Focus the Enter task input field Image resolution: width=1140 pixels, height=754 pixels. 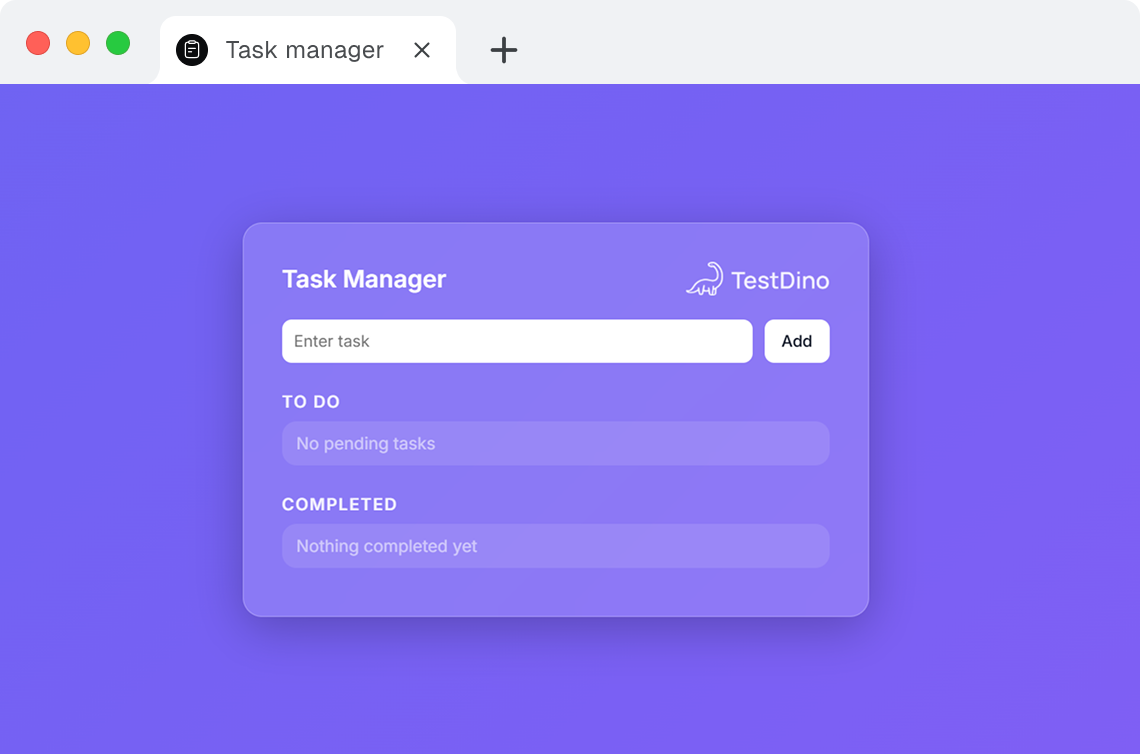517,341
